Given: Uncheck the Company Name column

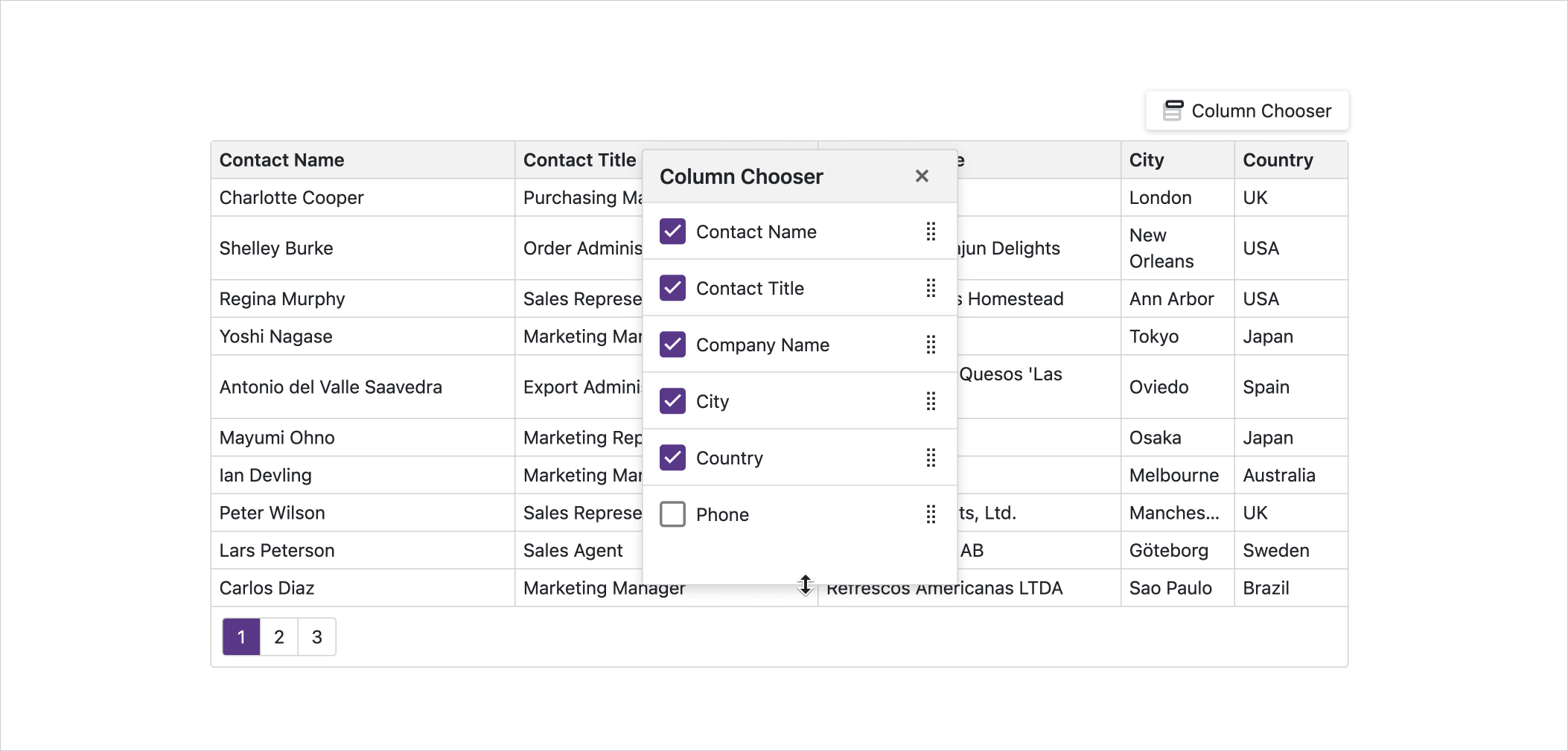Looking at the screenshot, I should click(x=672, y=345).
